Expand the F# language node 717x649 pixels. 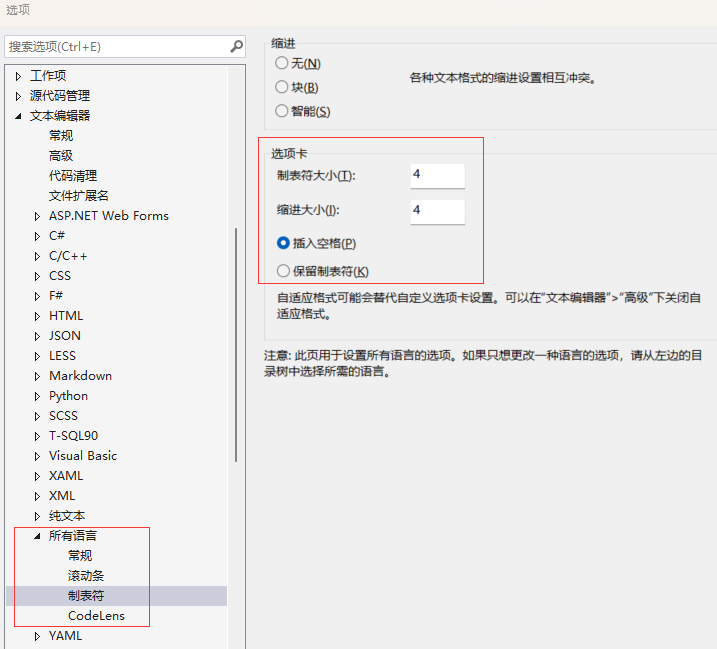(x=37, y=296)
